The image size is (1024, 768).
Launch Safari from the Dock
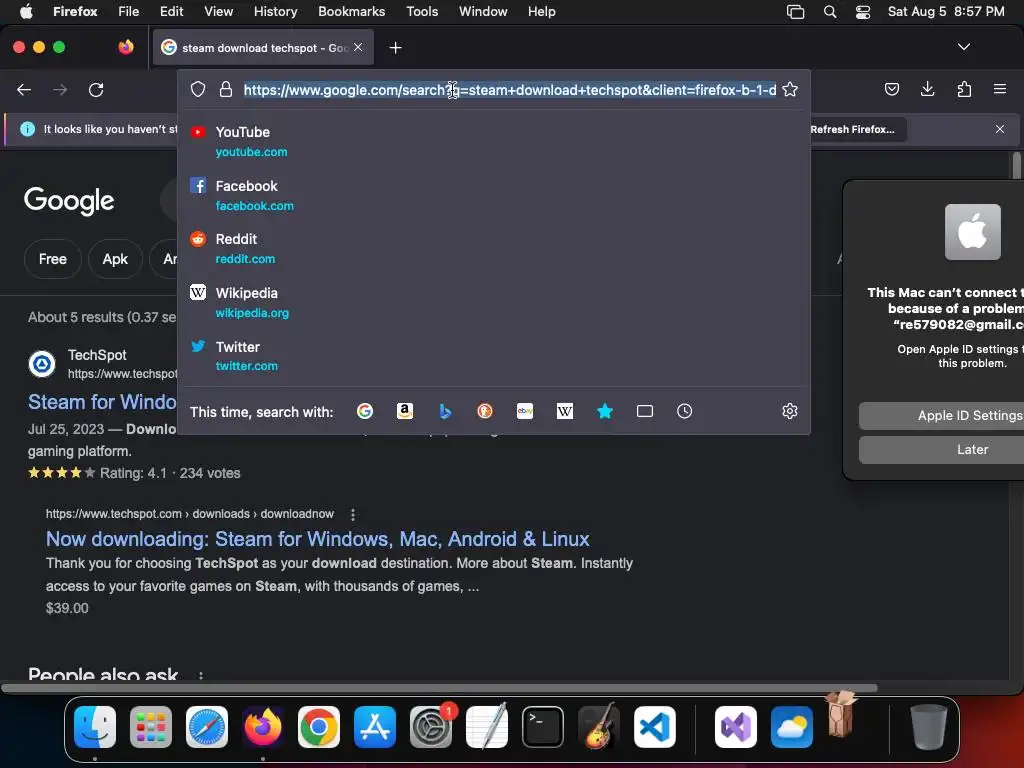click(207, 727)
